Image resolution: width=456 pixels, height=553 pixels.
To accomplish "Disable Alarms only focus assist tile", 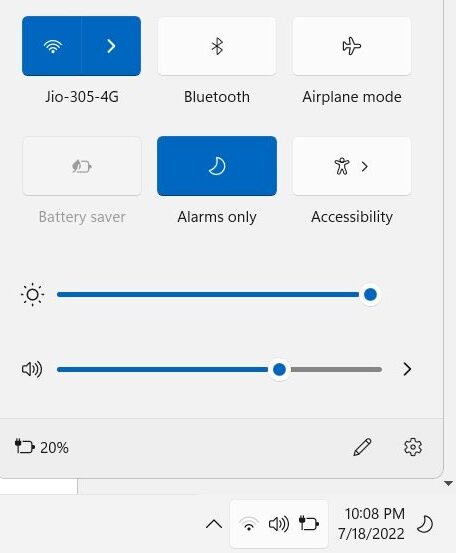I will (217, 166).
